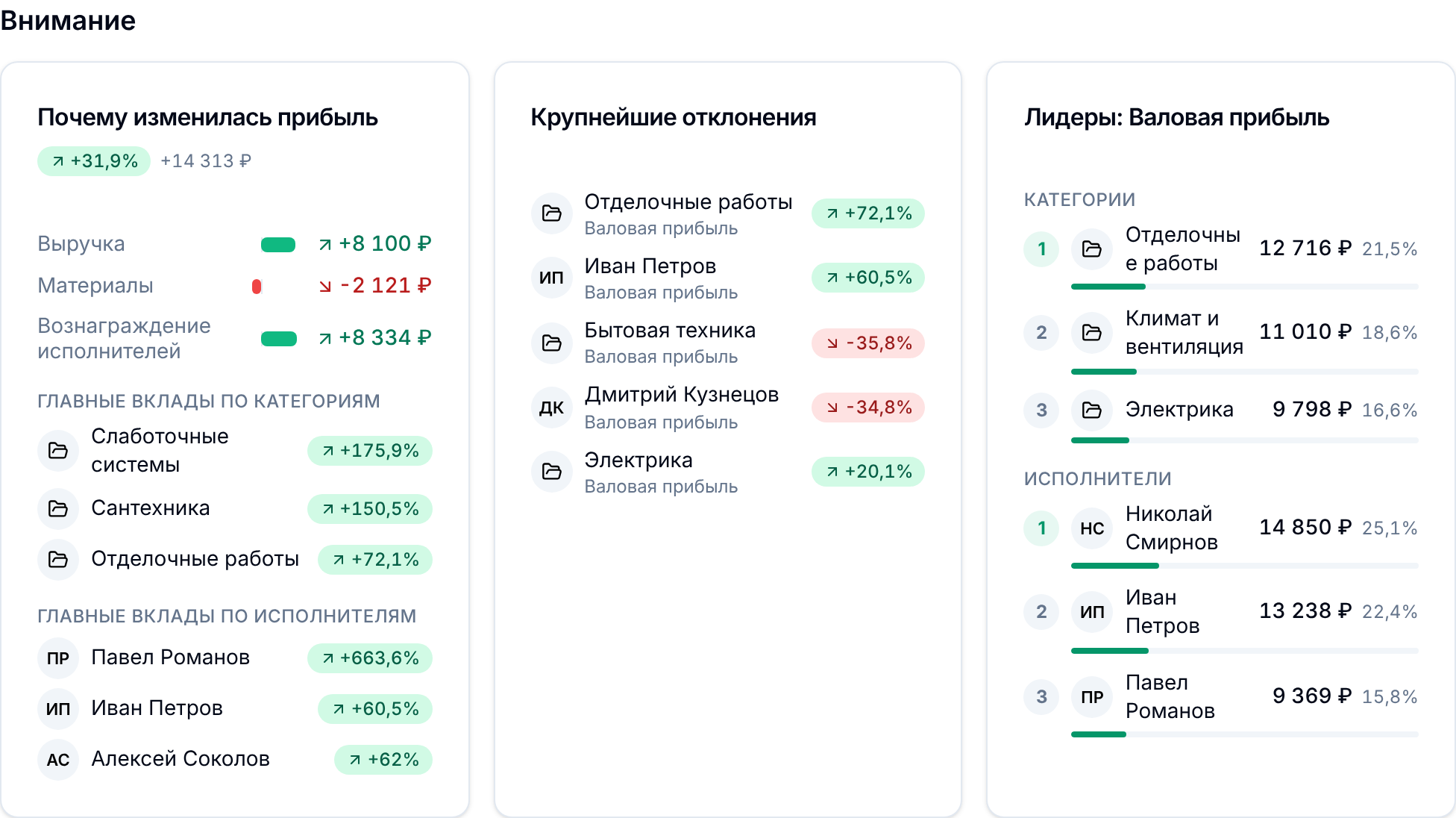1456x818 pixels.
Task: Click folder icon beside Сантехника
Action: pos(58,509)
